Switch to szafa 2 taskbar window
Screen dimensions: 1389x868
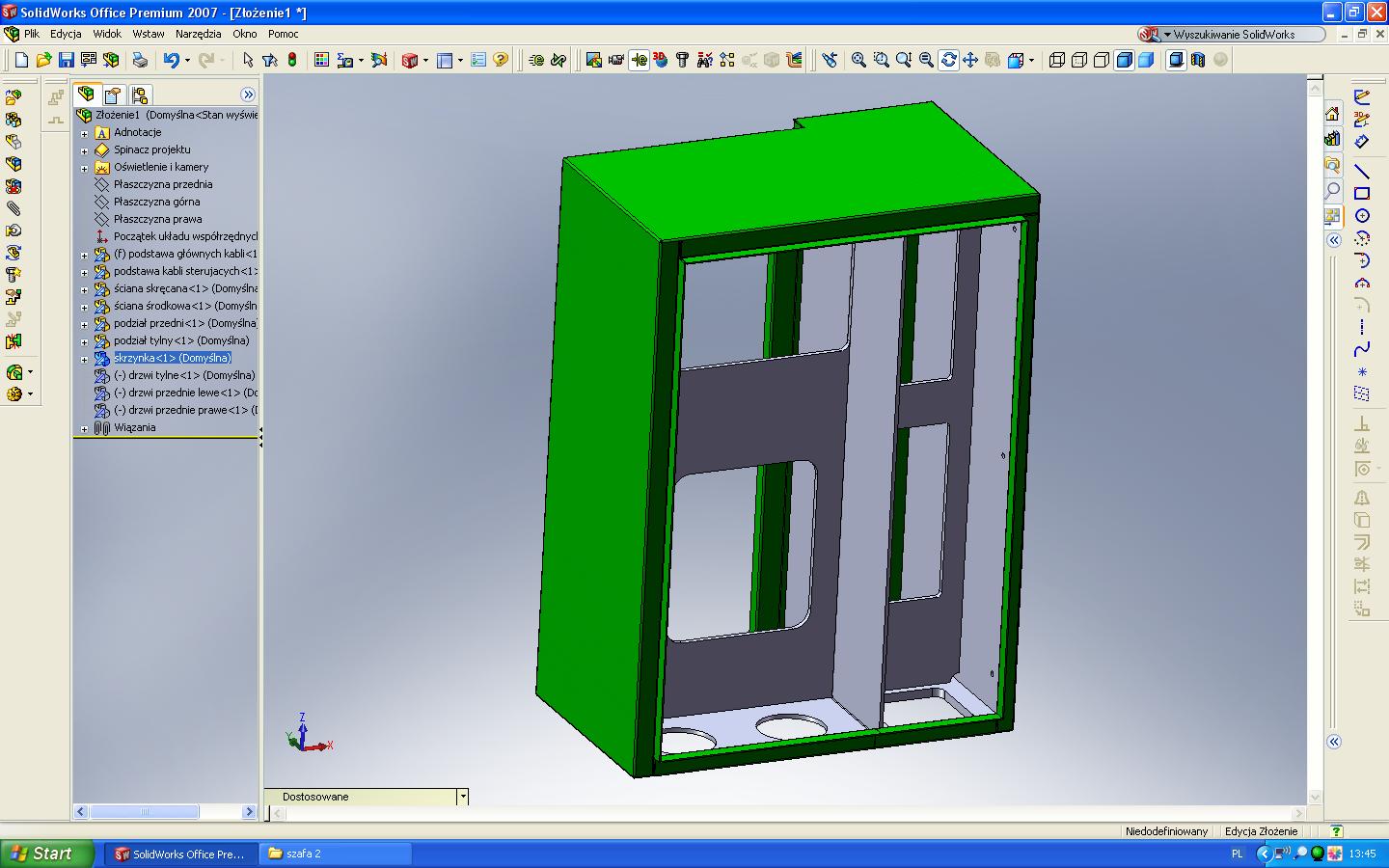pos(337,854)
